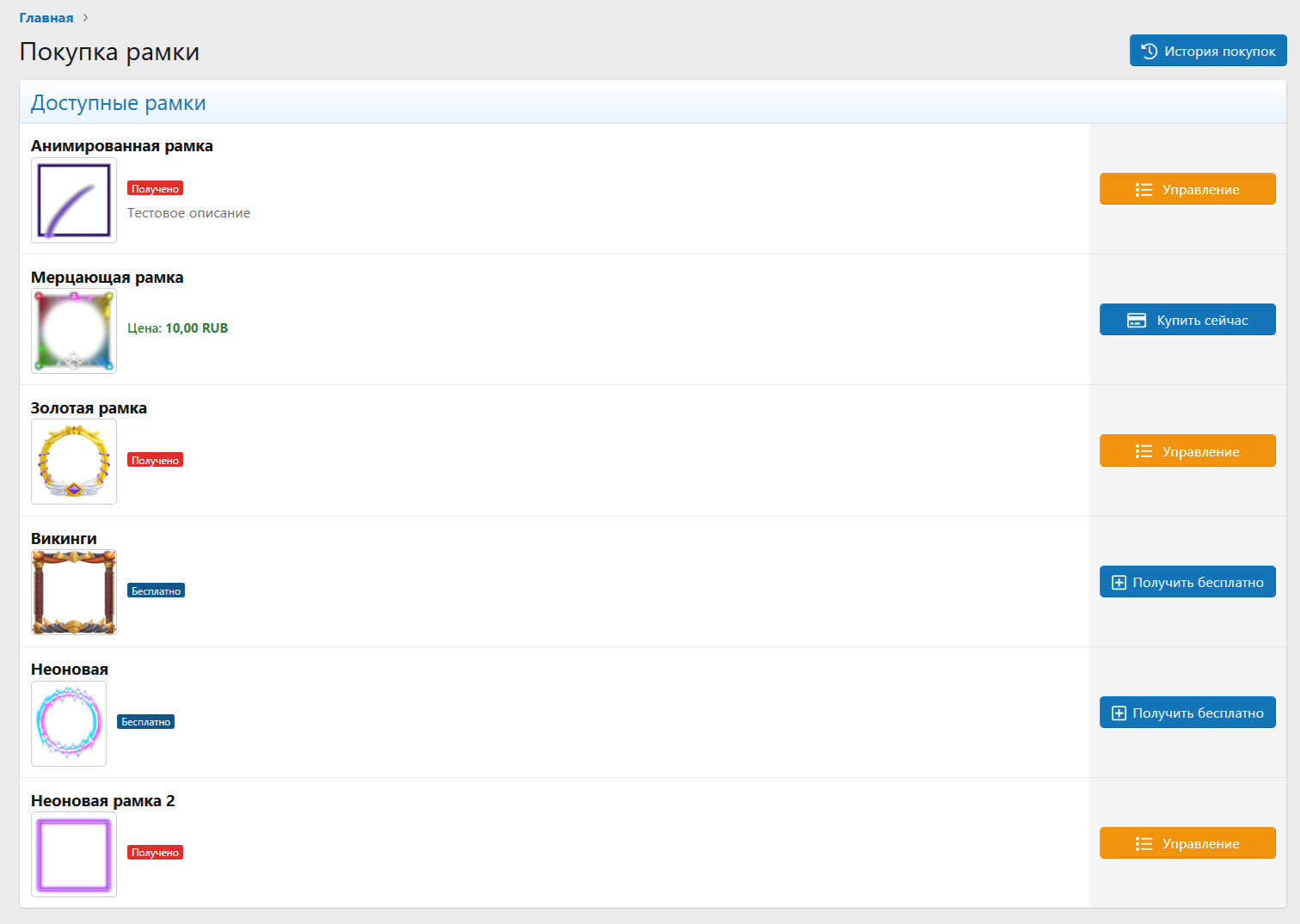This screenshot has height=924, width=1300.
Task: Open the Неоновая рамка 2 thumbnail
Action: [x=74, y=854]
